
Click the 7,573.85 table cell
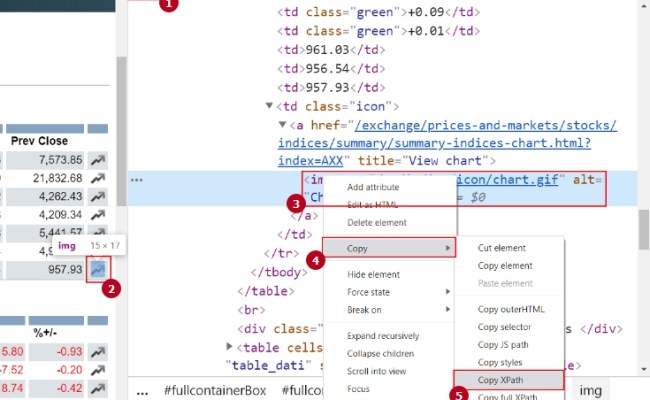coord(45,160)
